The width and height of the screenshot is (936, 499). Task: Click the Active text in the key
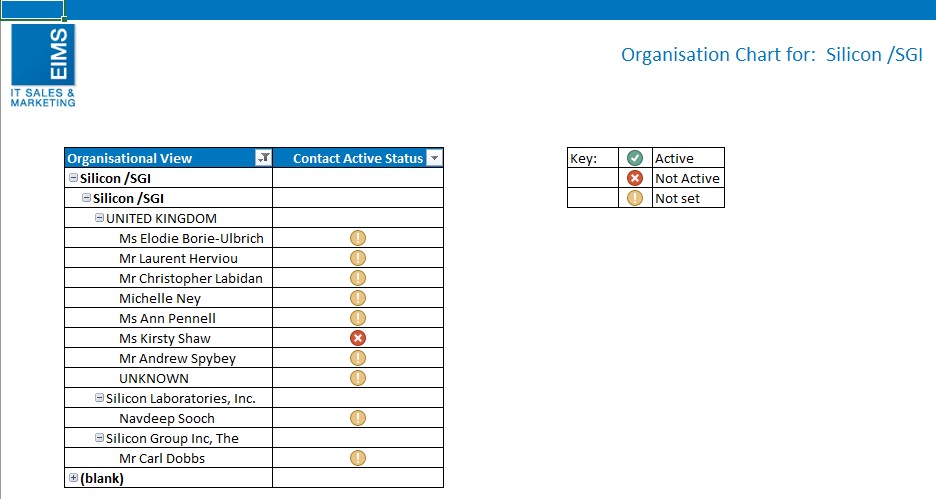(x=675, y=158)
